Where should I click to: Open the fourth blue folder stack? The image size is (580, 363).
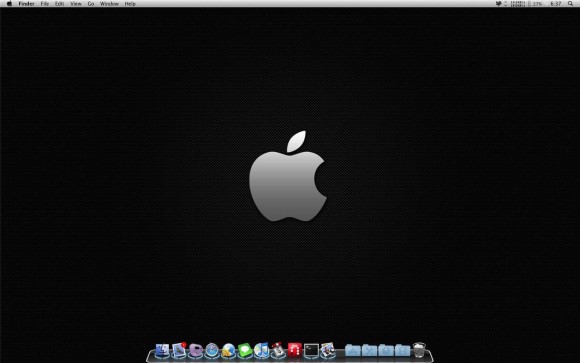point(402,350)
